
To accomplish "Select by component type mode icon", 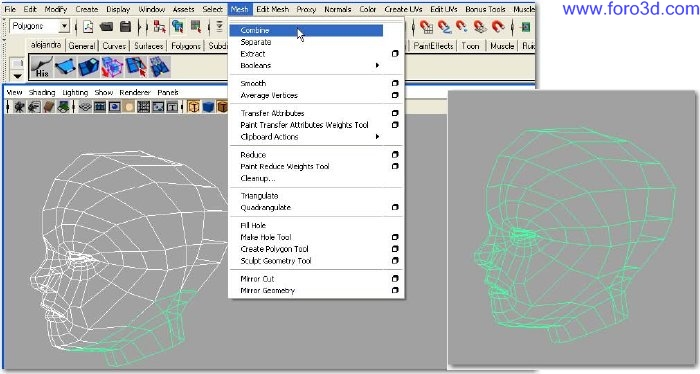I will coord(196,27).
